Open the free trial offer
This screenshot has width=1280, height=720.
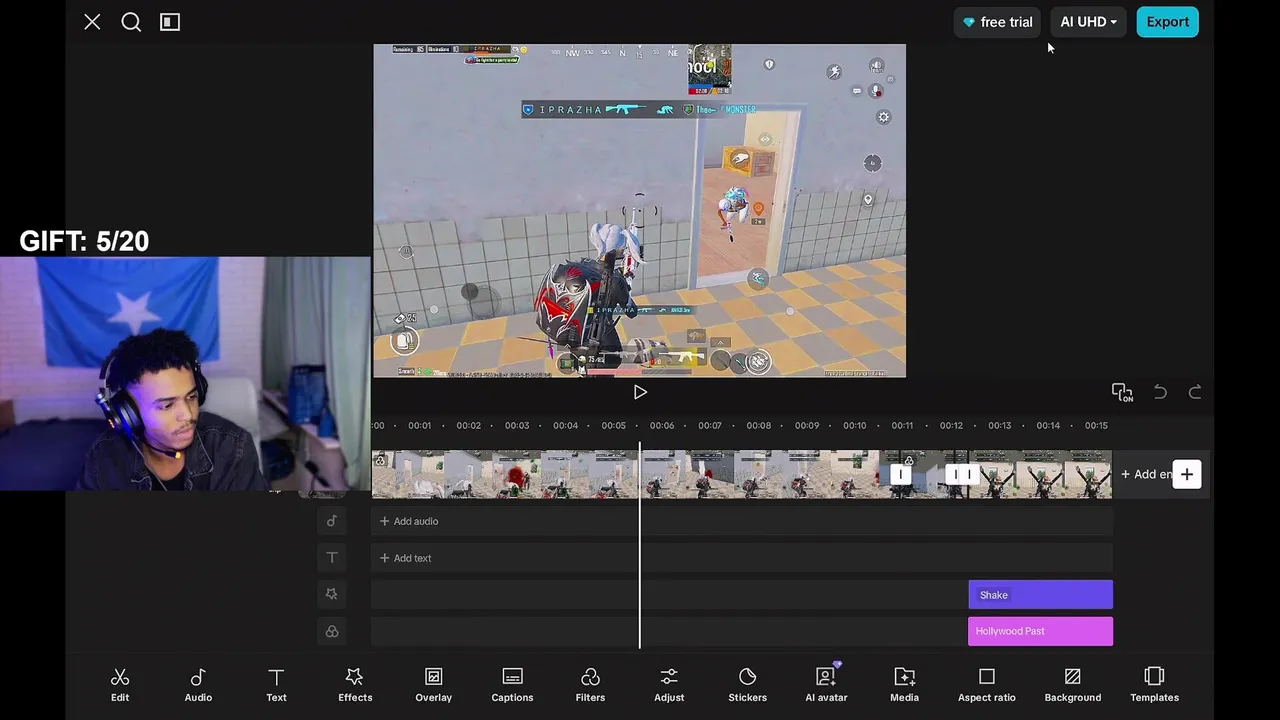[997, 22]
